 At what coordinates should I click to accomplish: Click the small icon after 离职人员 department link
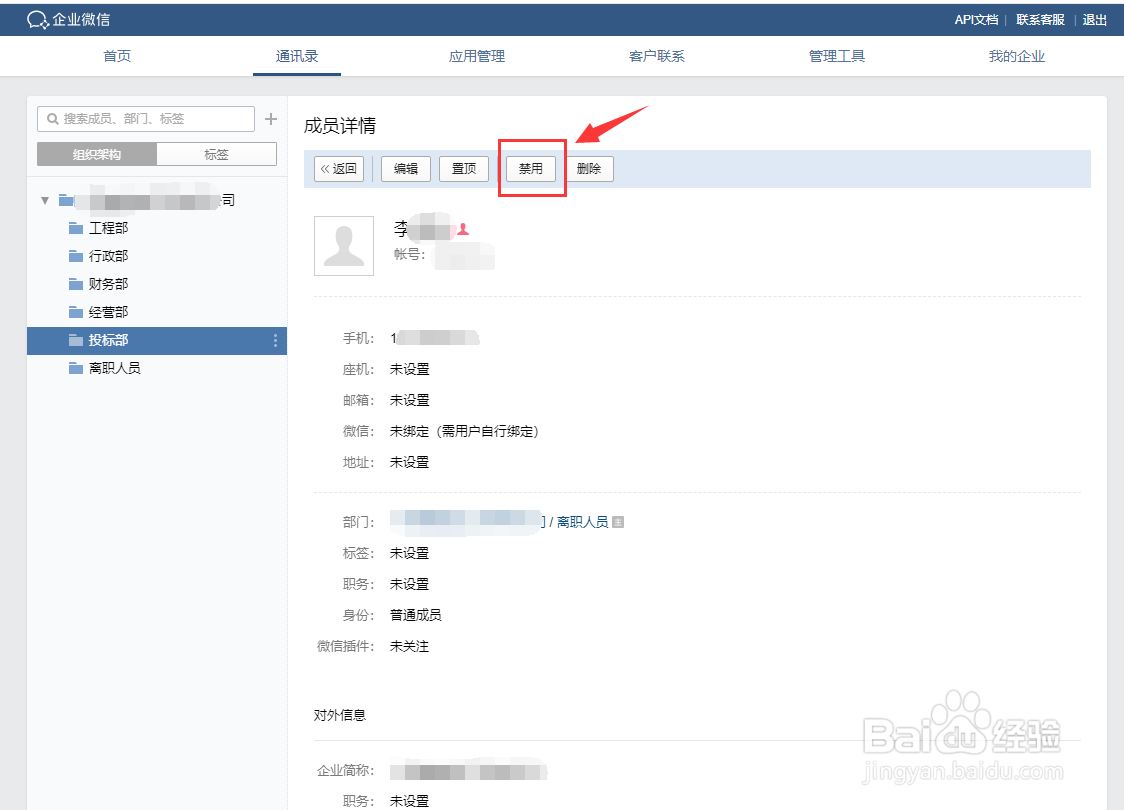click(x=617, y=521)
